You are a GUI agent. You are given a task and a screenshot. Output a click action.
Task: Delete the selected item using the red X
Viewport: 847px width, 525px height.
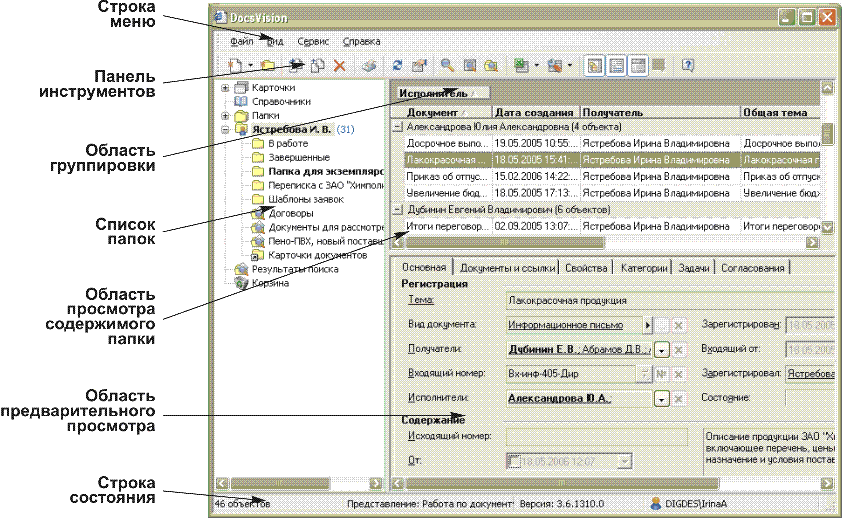(x=339, y=66)
